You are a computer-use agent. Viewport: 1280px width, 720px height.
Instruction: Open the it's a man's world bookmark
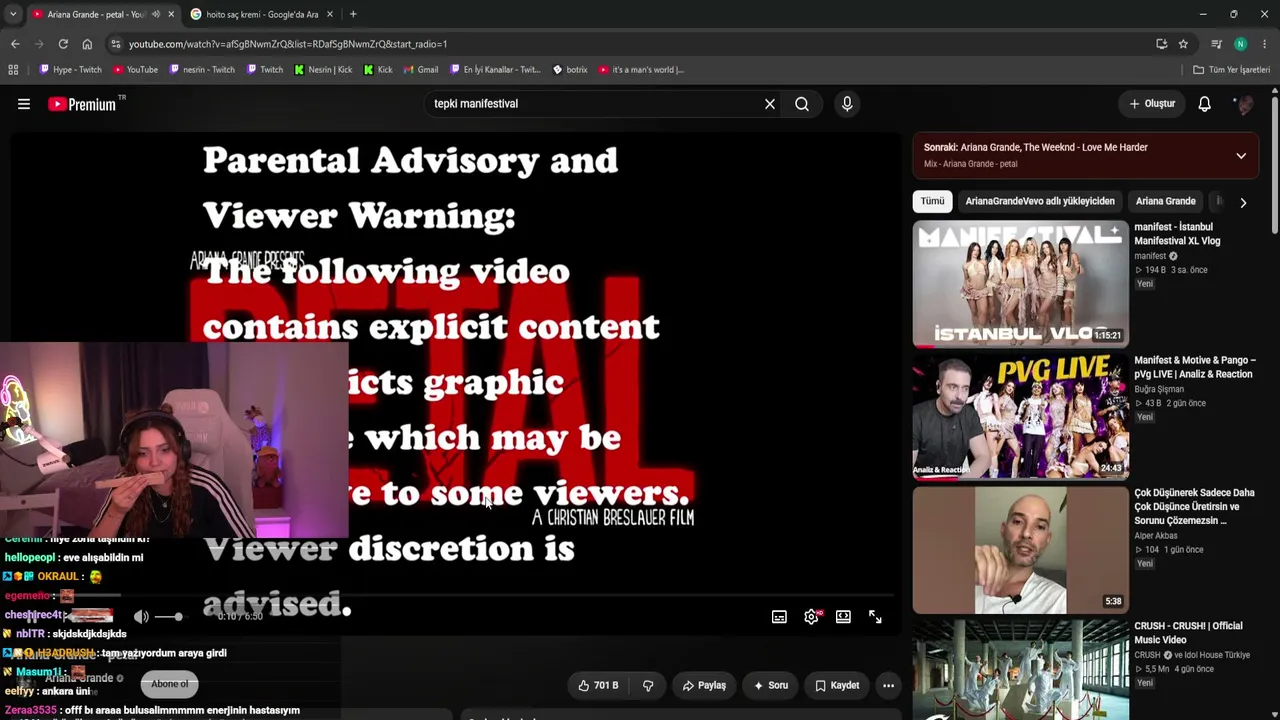coord(641,70)
